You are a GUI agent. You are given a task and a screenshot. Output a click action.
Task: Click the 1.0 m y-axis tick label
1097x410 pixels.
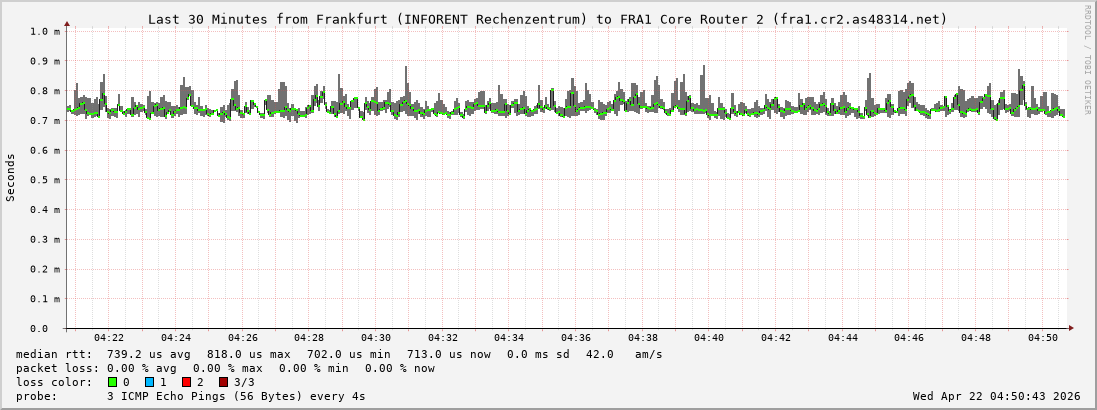44,31
